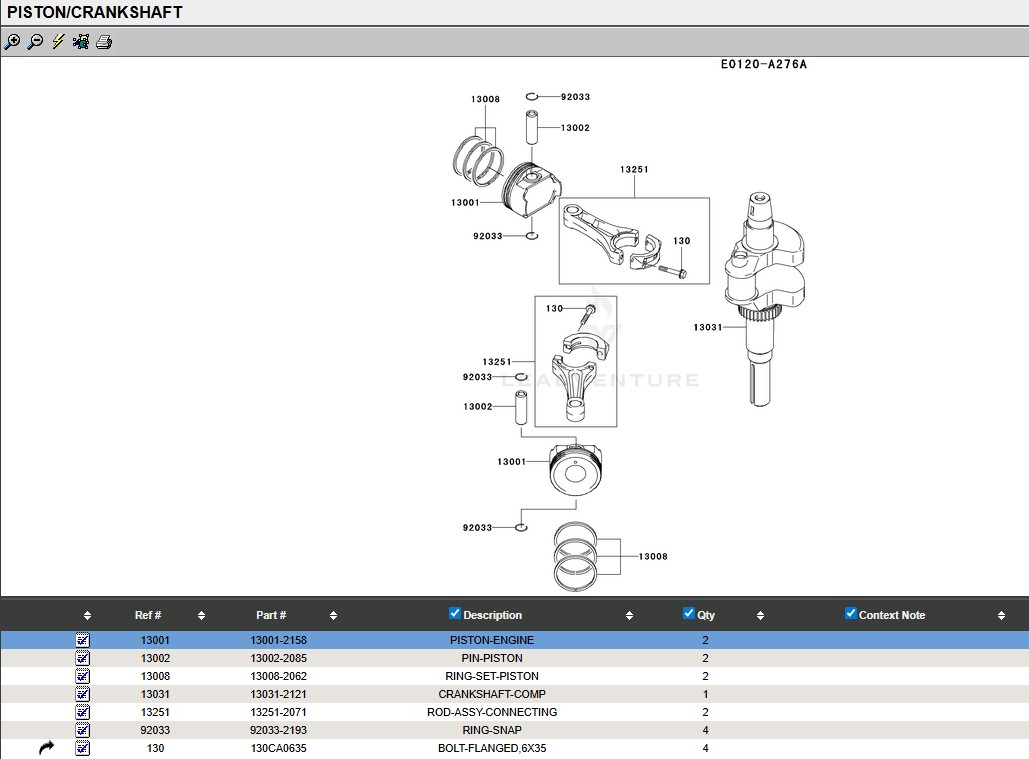Click the note icon for PISTON-ENGINE row
Screen dimensions: 1029x759
[x=83, y=640]
